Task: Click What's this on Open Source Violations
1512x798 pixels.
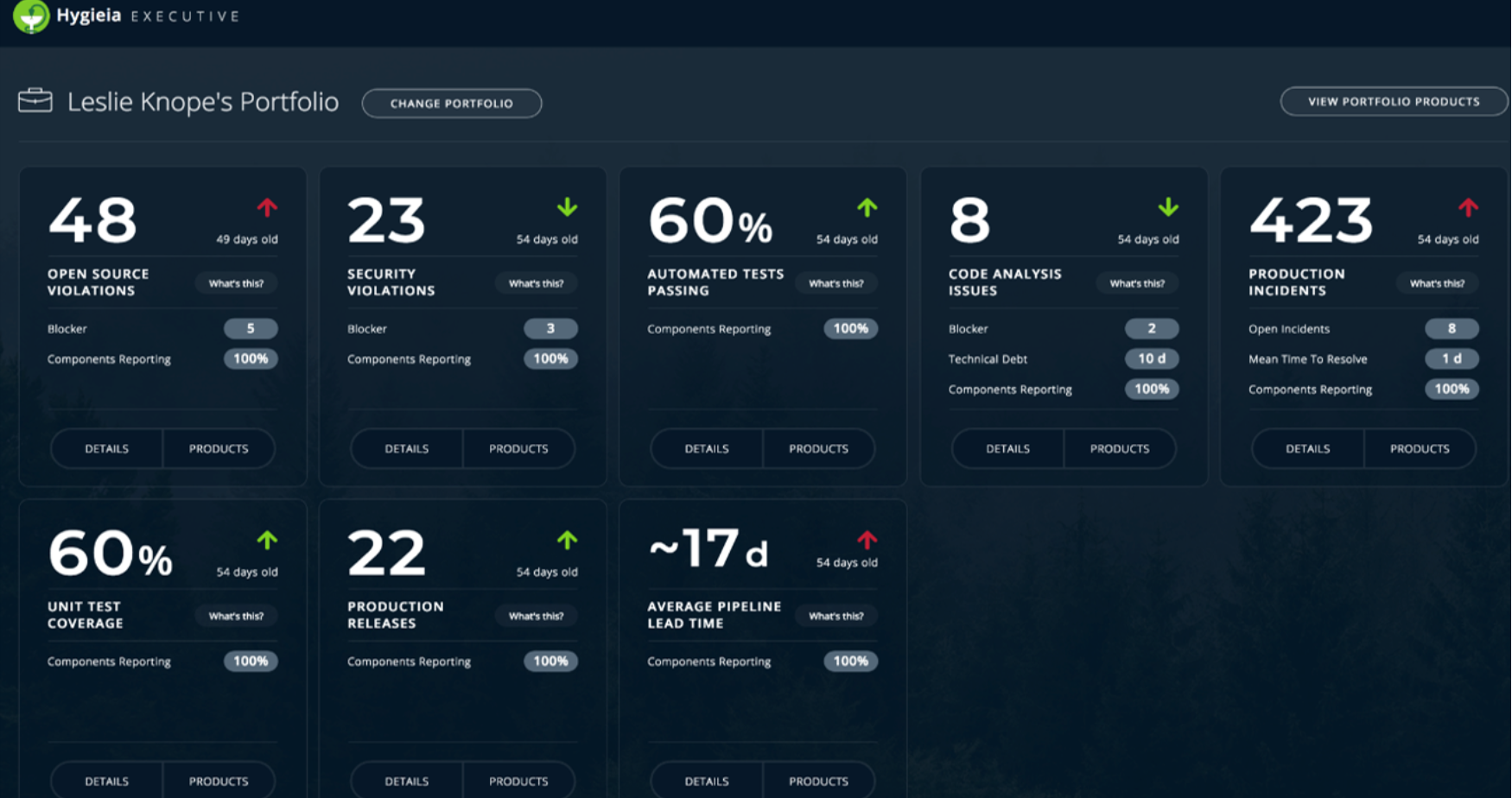Action: pos(235,283)
